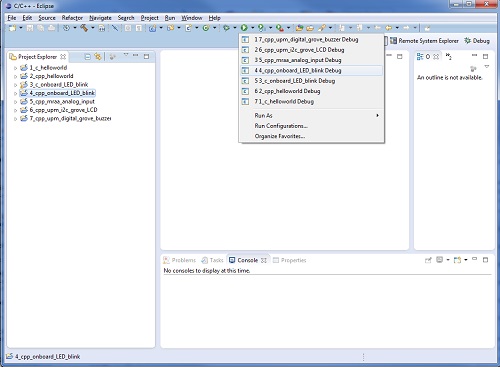The image size is (500, 367).
Task: Launch 1_c_helloworld Debug from Run menu
Action: (312, 101)
